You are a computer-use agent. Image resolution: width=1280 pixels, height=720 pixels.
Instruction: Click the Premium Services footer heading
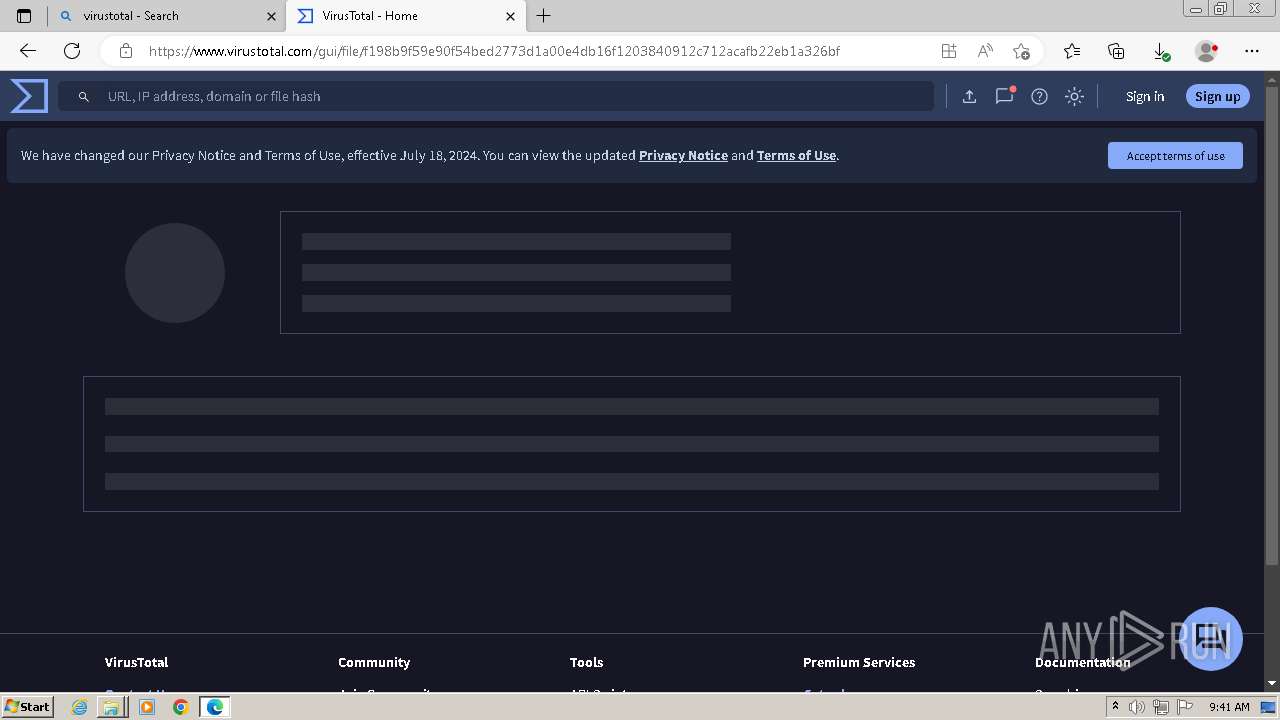click(859, 662)
